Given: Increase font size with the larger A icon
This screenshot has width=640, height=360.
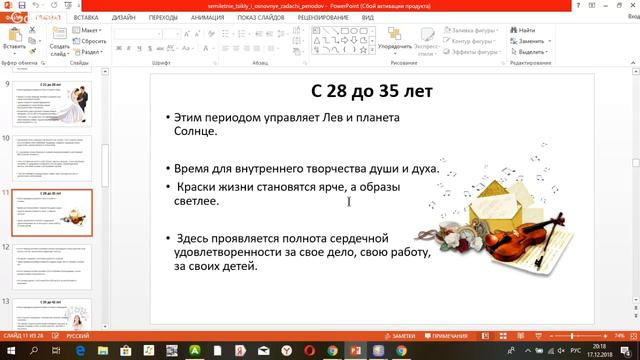Looking at the screenshot, I should [x=187, y=34].
